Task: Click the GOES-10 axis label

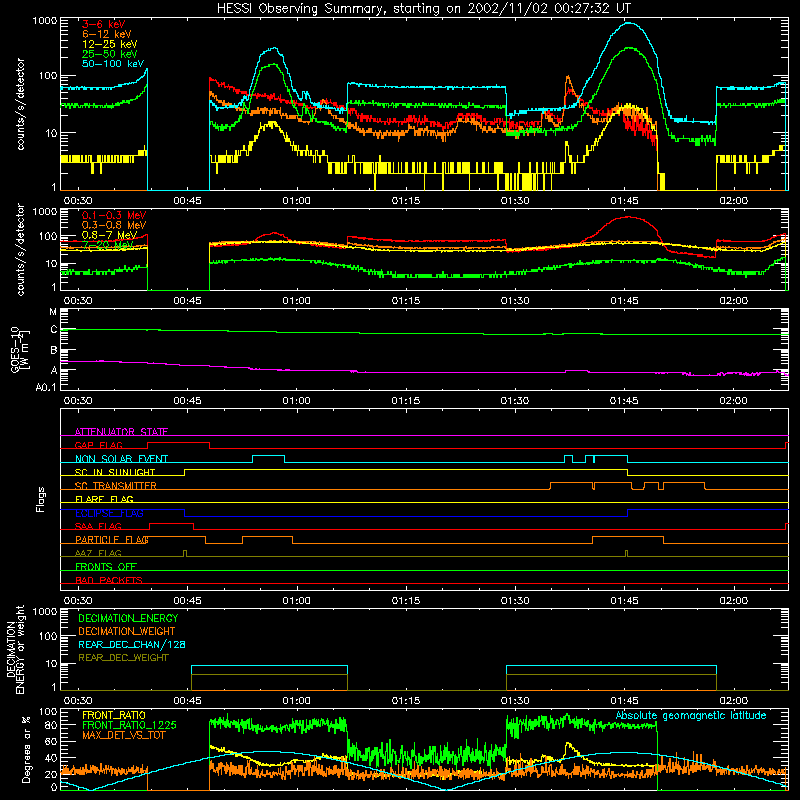Action: (15, 349)
